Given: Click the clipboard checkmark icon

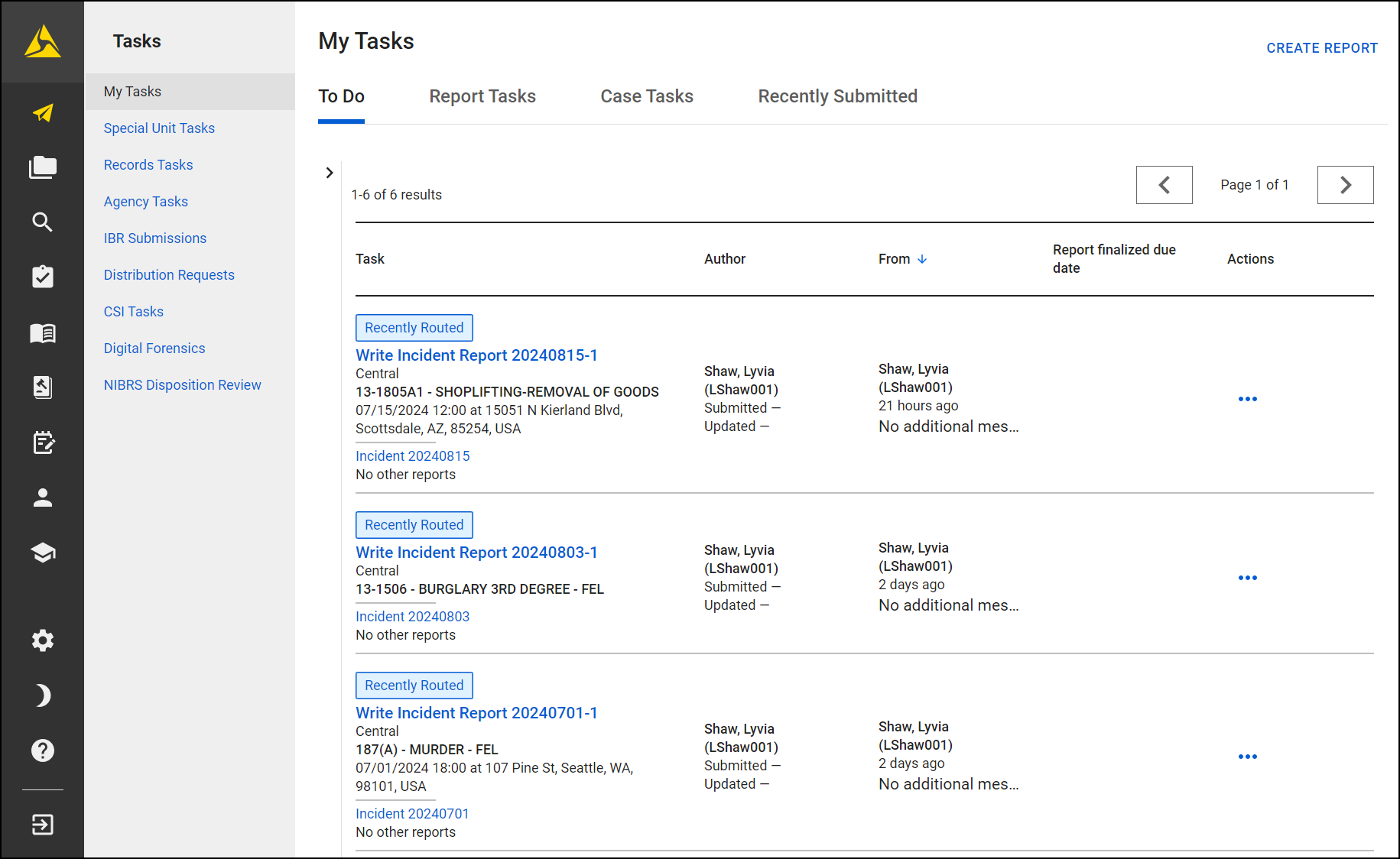Looking at the screenshot, I should tap(42, 277).
